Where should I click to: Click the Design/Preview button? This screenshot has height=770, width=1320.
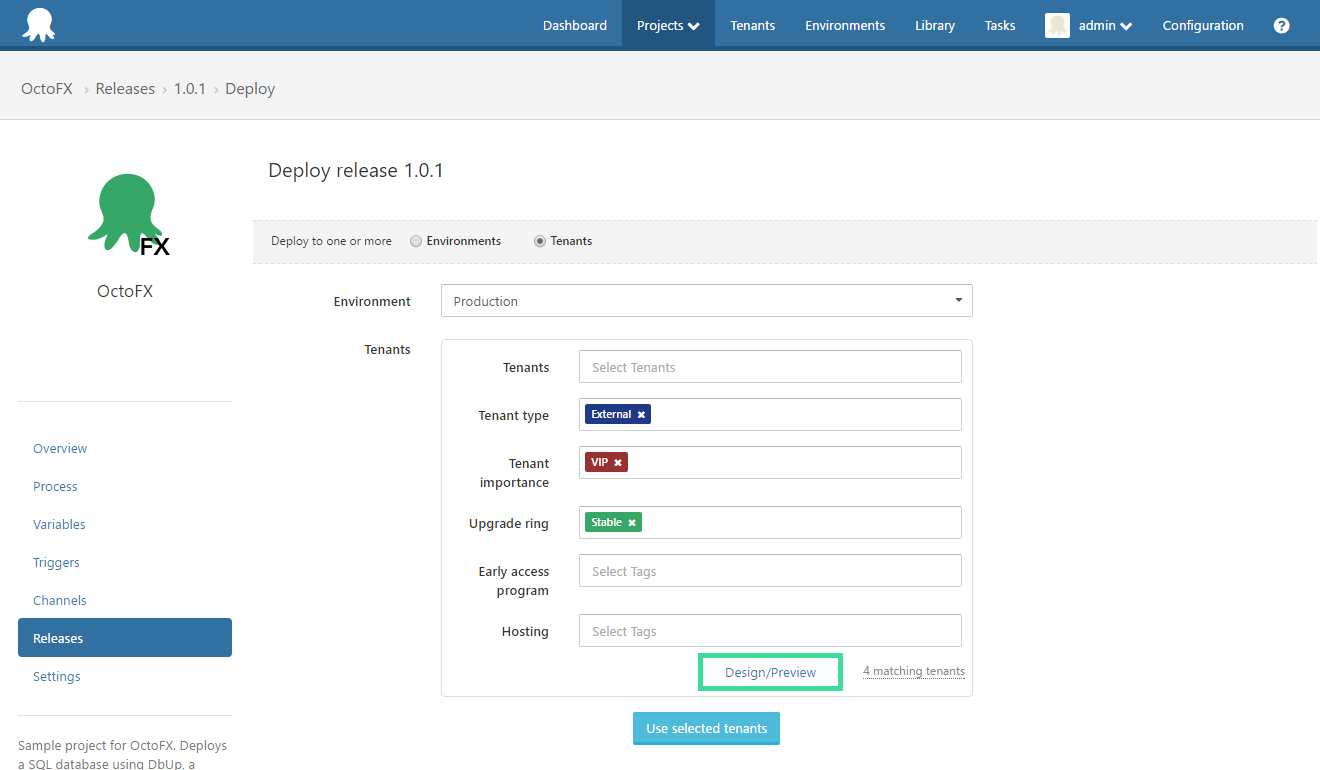[770, 671]
